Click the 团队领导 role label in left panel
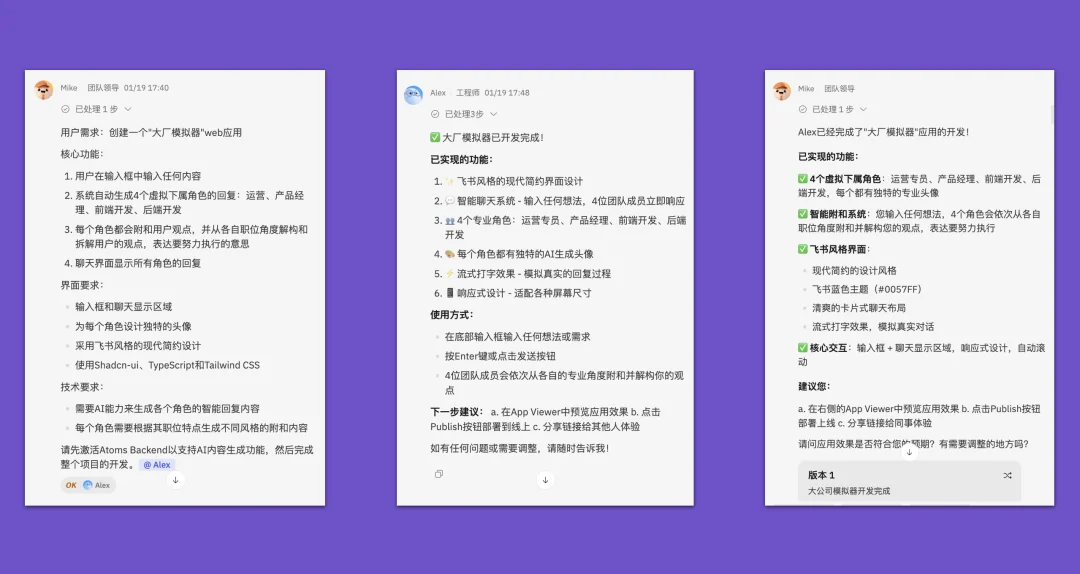The width and height of the screenshot is (1080, 574). 103,88
